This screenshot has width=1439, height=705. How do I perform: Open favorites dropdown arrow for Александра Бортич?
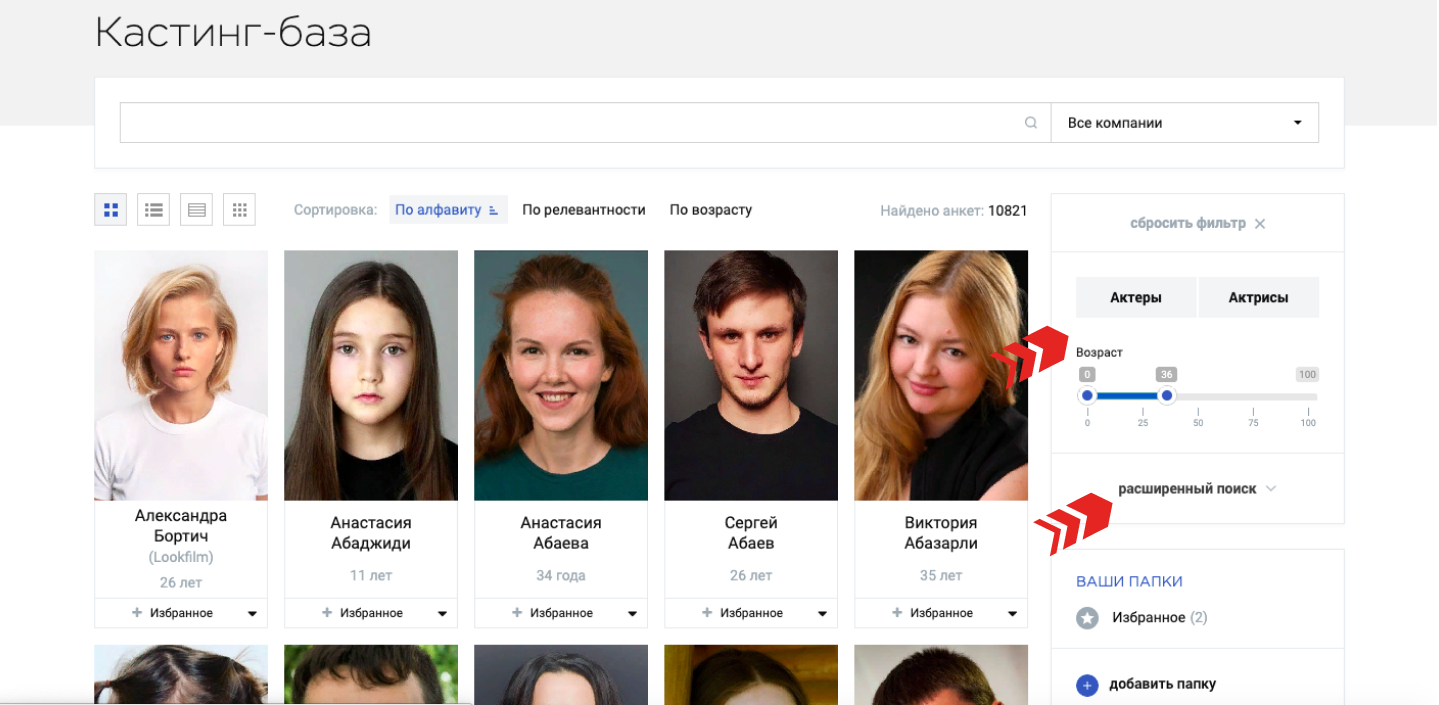[252, 614]
